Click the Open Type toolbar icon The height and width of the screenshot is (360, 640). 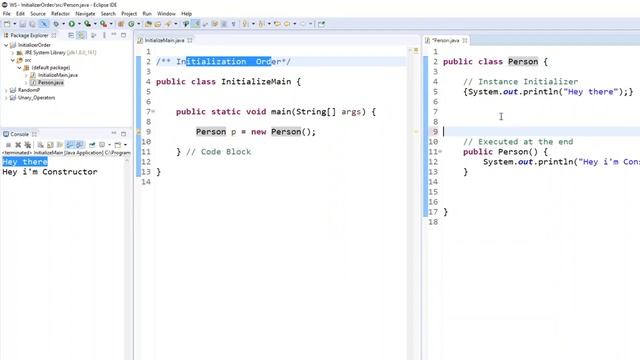click(x=148, y=24)
